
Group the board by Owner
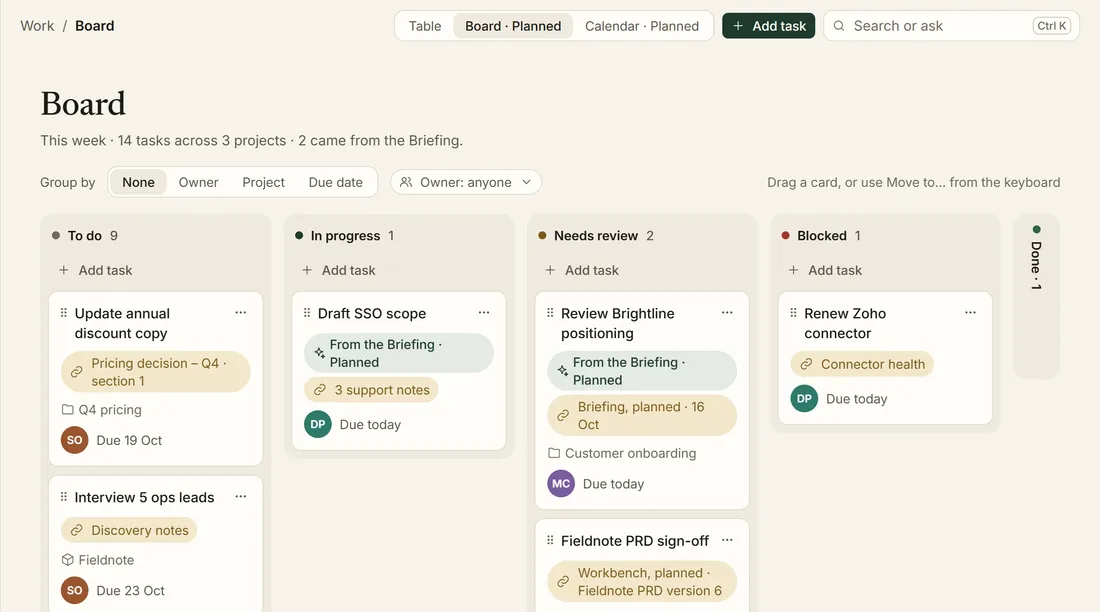point(199,182)
